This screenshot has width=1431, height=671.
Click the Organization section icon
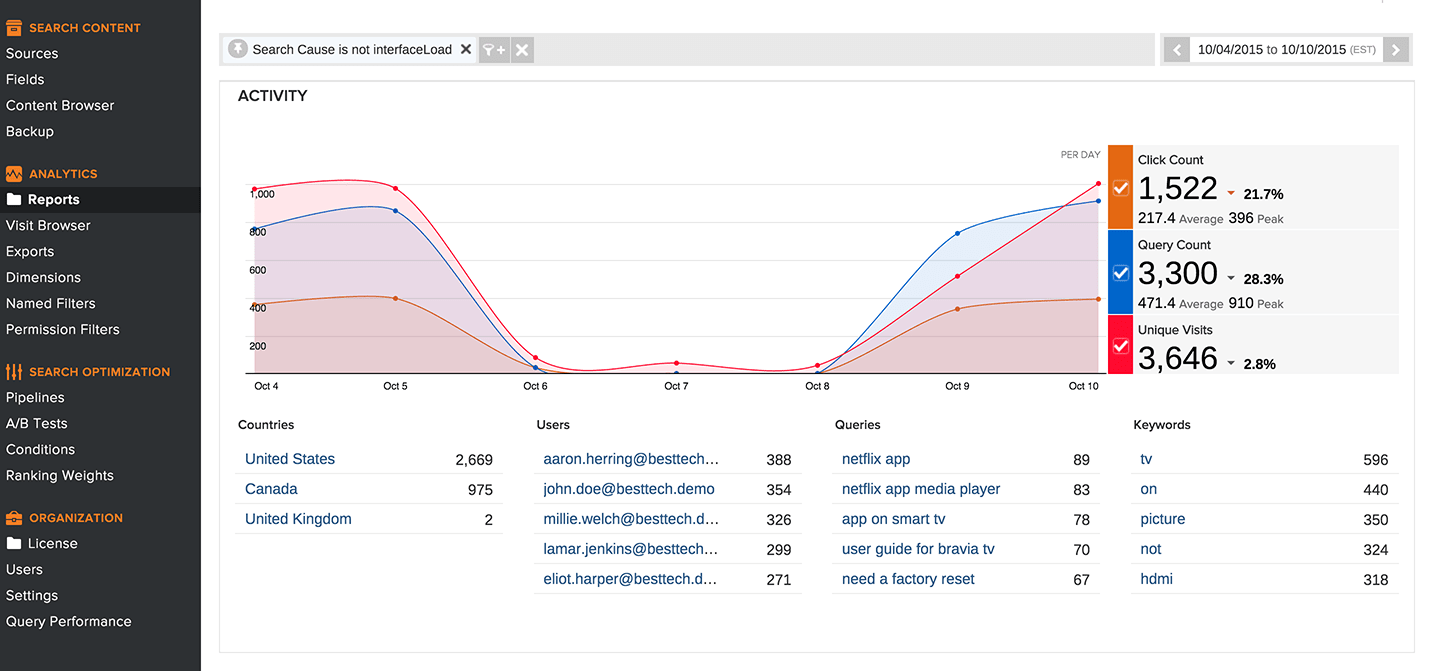click(14, 517)
